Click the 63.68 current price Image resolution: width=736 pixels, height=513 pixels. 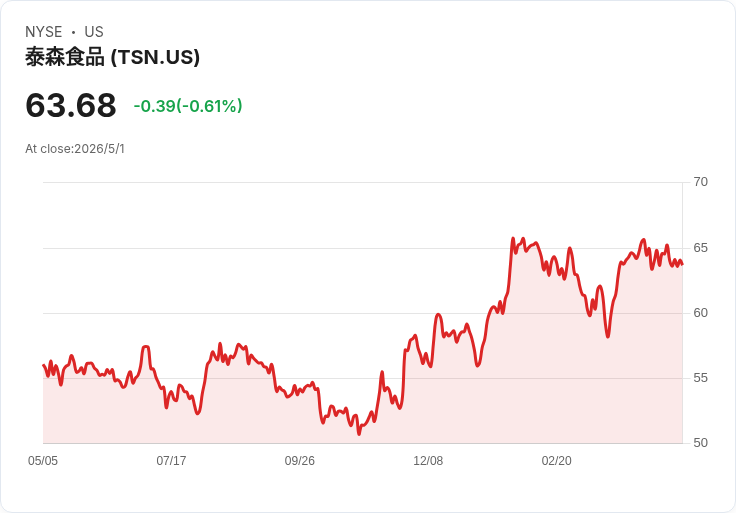click(x=71, y=105)
